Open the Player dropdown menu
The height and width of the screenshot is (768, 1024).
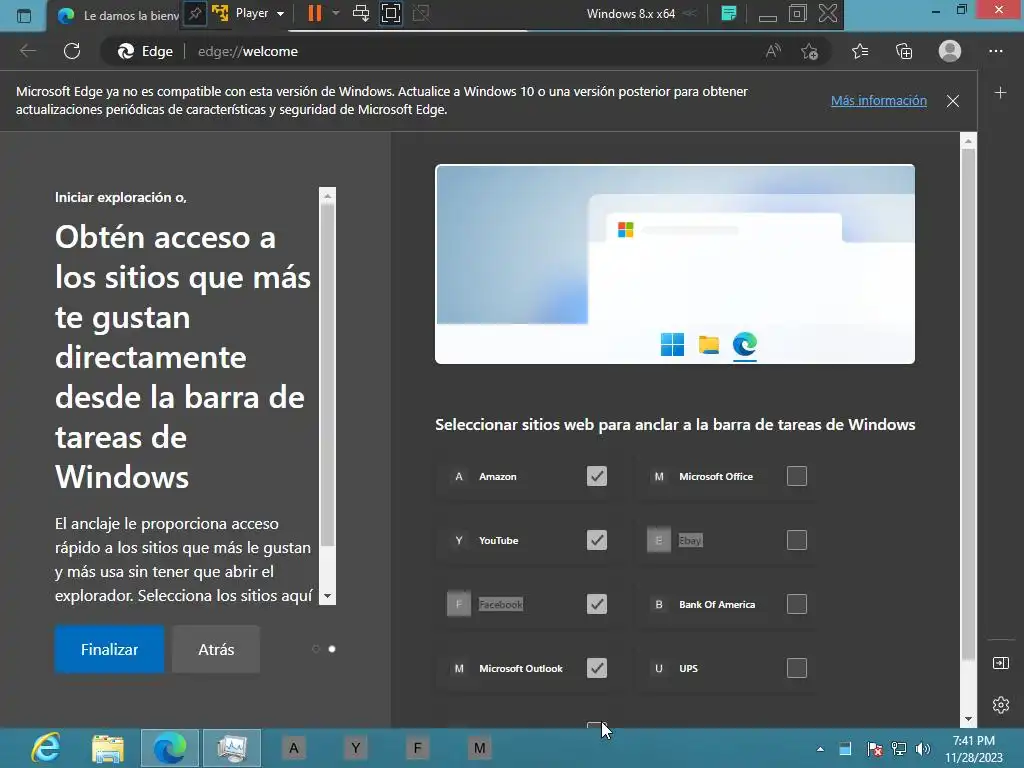point(259,13)
